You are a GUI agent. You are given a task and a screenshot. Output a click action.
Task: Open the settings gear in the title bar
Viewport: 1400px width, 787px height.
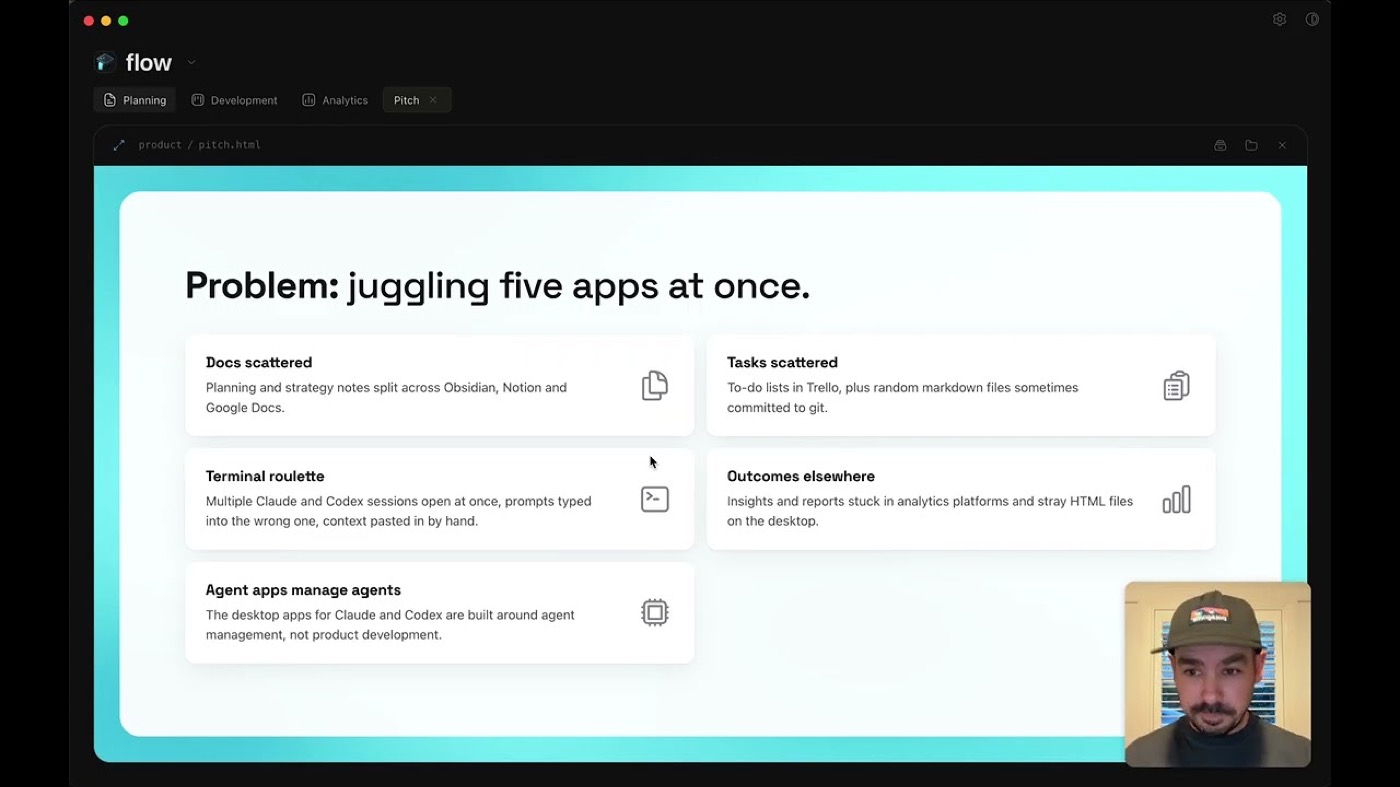[1279, 19]
